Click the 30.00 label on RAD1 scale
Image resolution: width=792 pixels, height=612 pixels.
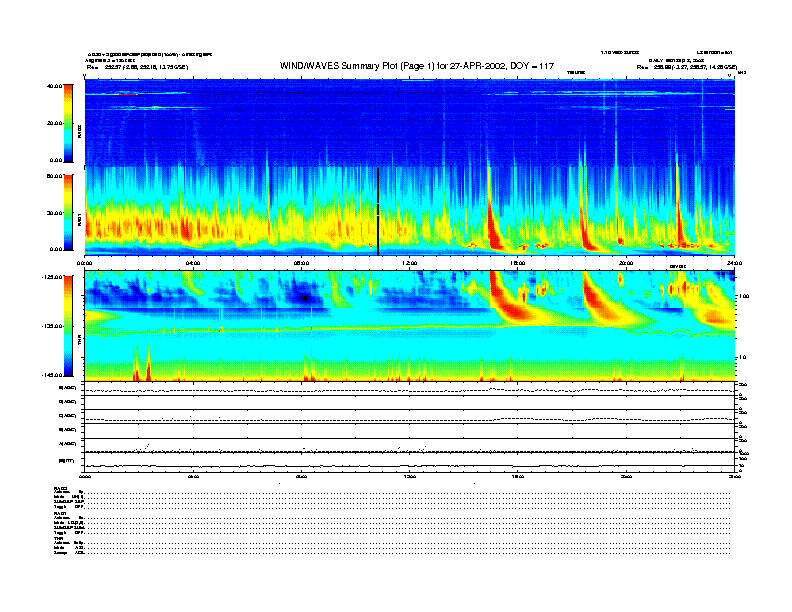55,213
